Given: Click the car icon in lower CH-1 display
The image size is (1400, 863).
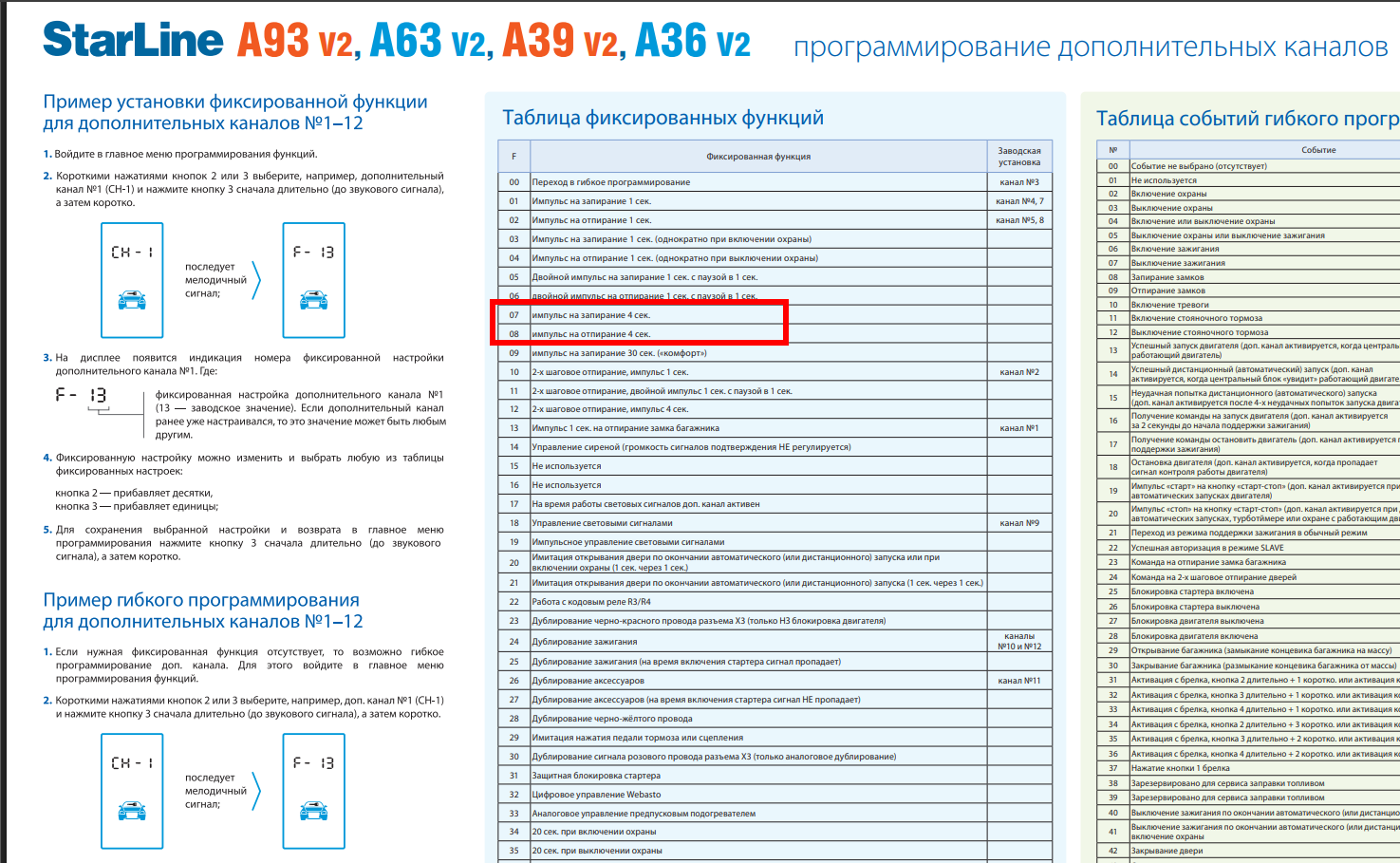Looking at the screenshot, I should point(132,812).
